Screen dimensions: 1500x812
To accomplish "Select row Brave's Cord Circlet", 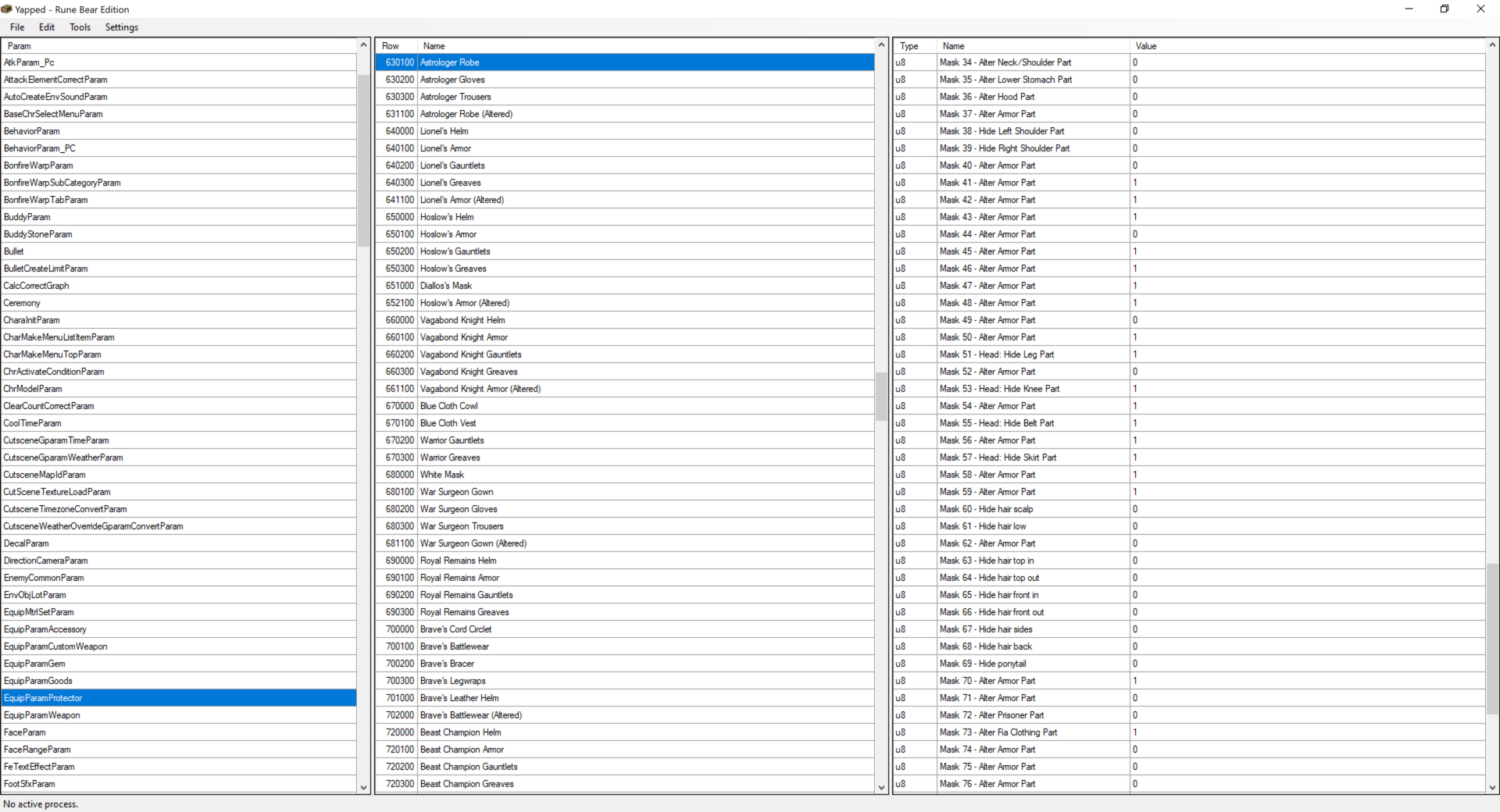I will pyautogui.click(x=626, y=629).
